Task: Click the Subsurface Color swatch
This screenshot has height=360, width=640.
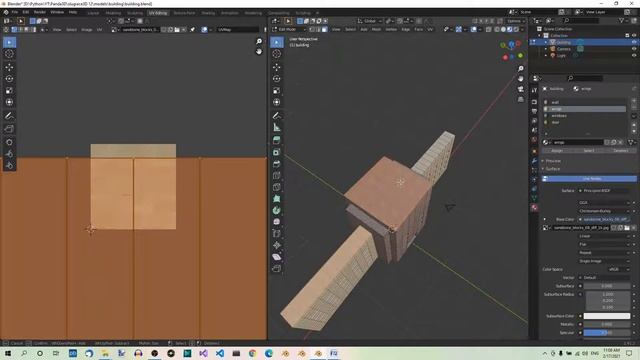Action: tap(607, 316)
